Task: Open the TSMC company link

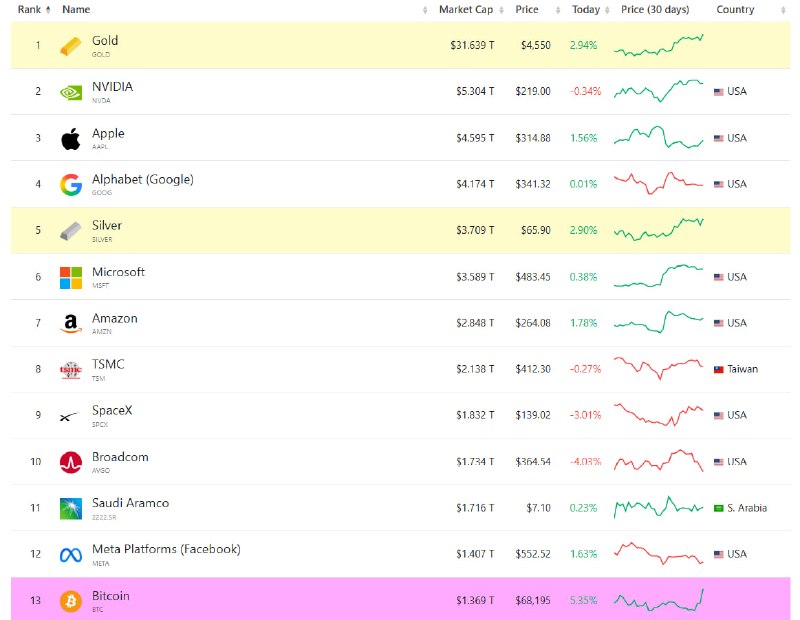Action: [108, 364]
